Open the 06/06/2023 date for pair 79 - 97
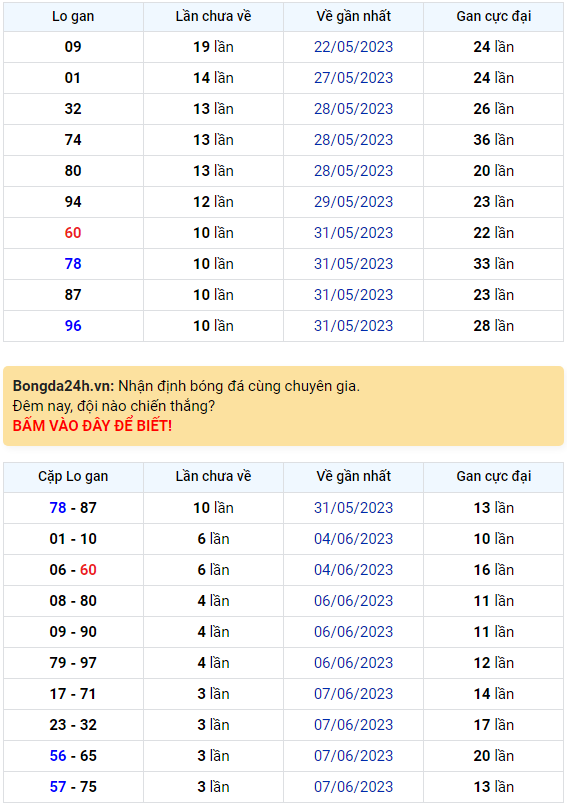Viewport: 567px width, 806px height. point(354,663)
